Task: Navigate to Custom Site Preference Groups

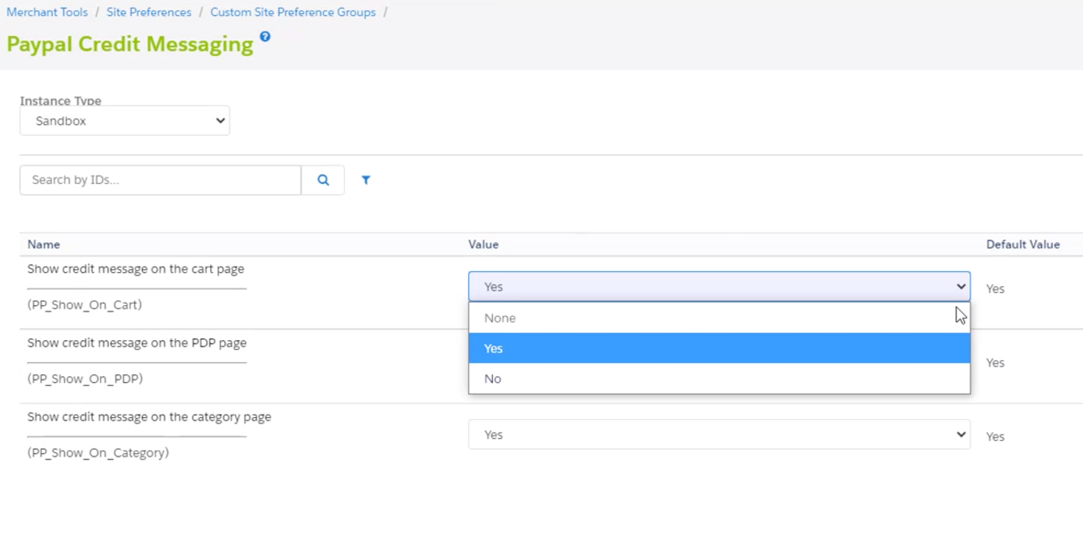Action: (x=293, y=12)
